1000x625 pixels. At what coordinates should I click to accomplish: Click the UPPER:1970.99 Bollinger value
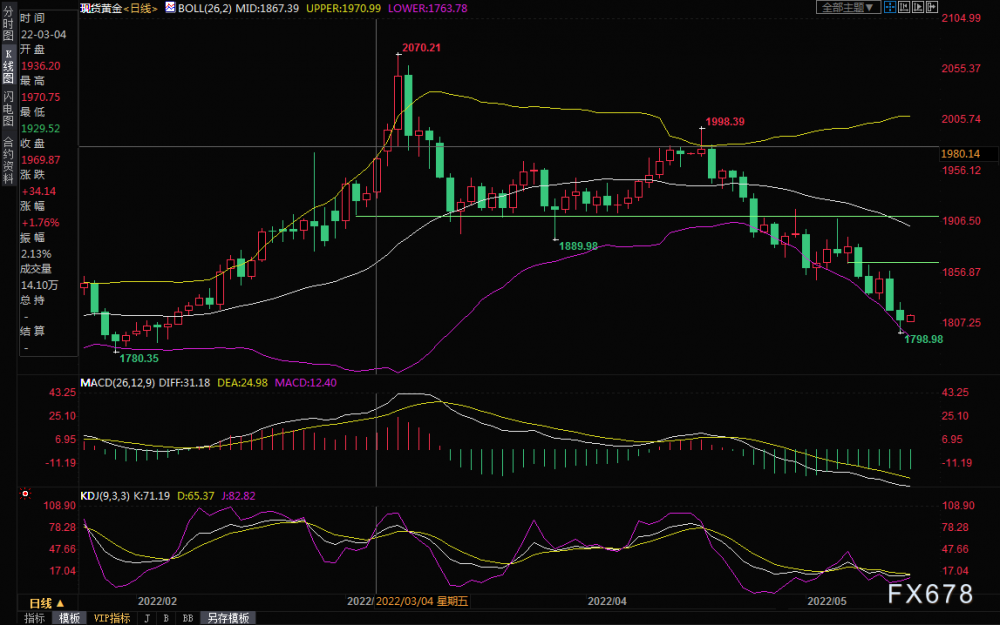tap(344, 8)
